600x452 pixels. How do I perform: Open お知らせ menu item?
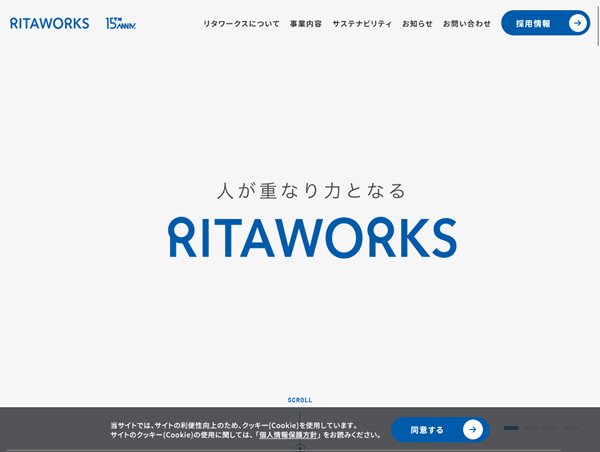click(x=417, y=24)
